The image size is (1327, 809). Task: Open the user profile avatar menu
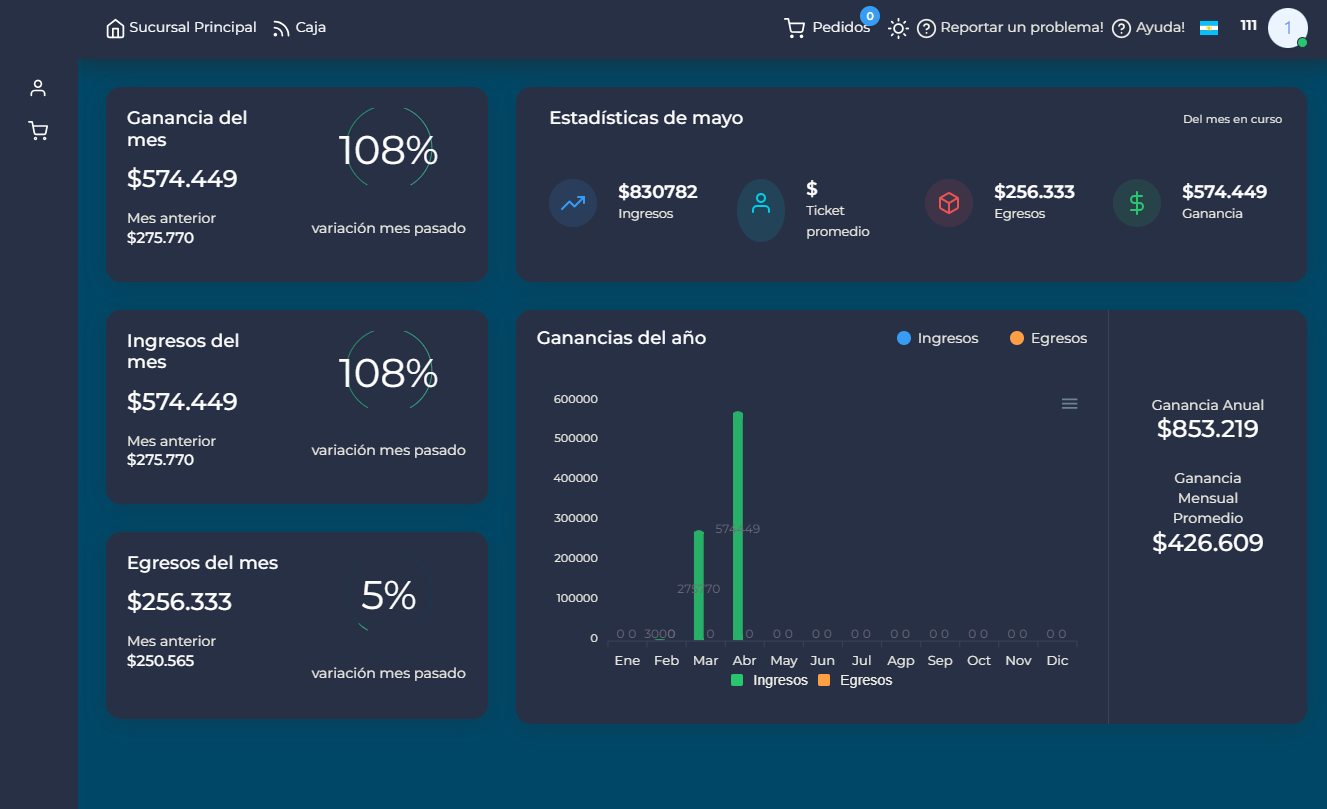point(1287,27)
